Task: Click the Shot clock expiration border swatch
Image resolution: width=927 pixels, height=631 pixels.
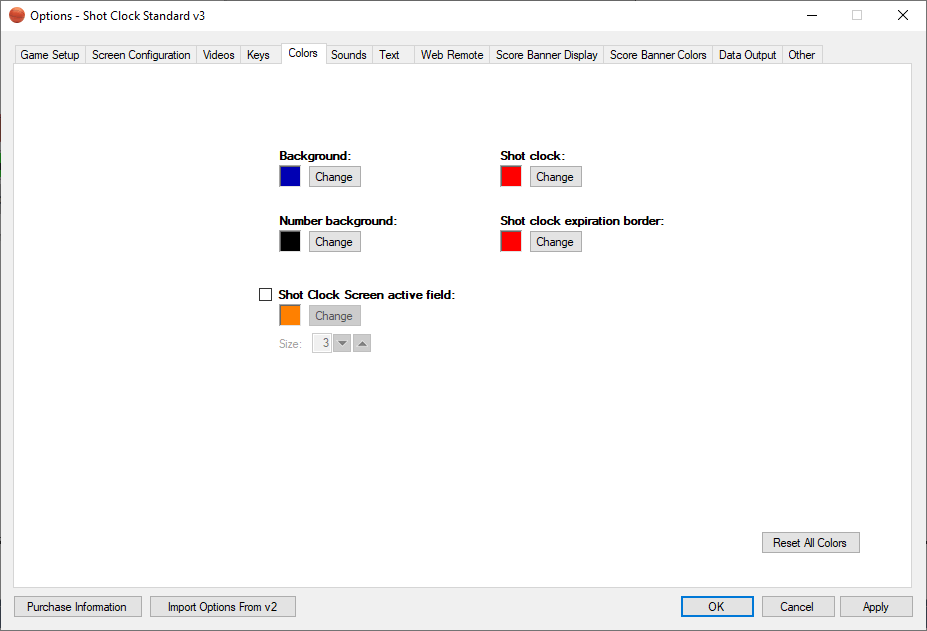Action: point(511,241)
